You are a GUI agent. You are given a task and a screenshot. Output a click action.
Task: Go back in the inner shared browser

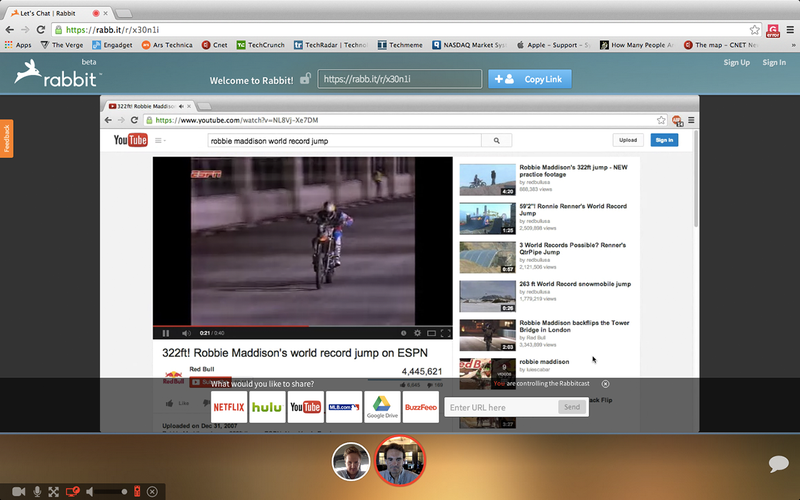click(x=108, y=120)
